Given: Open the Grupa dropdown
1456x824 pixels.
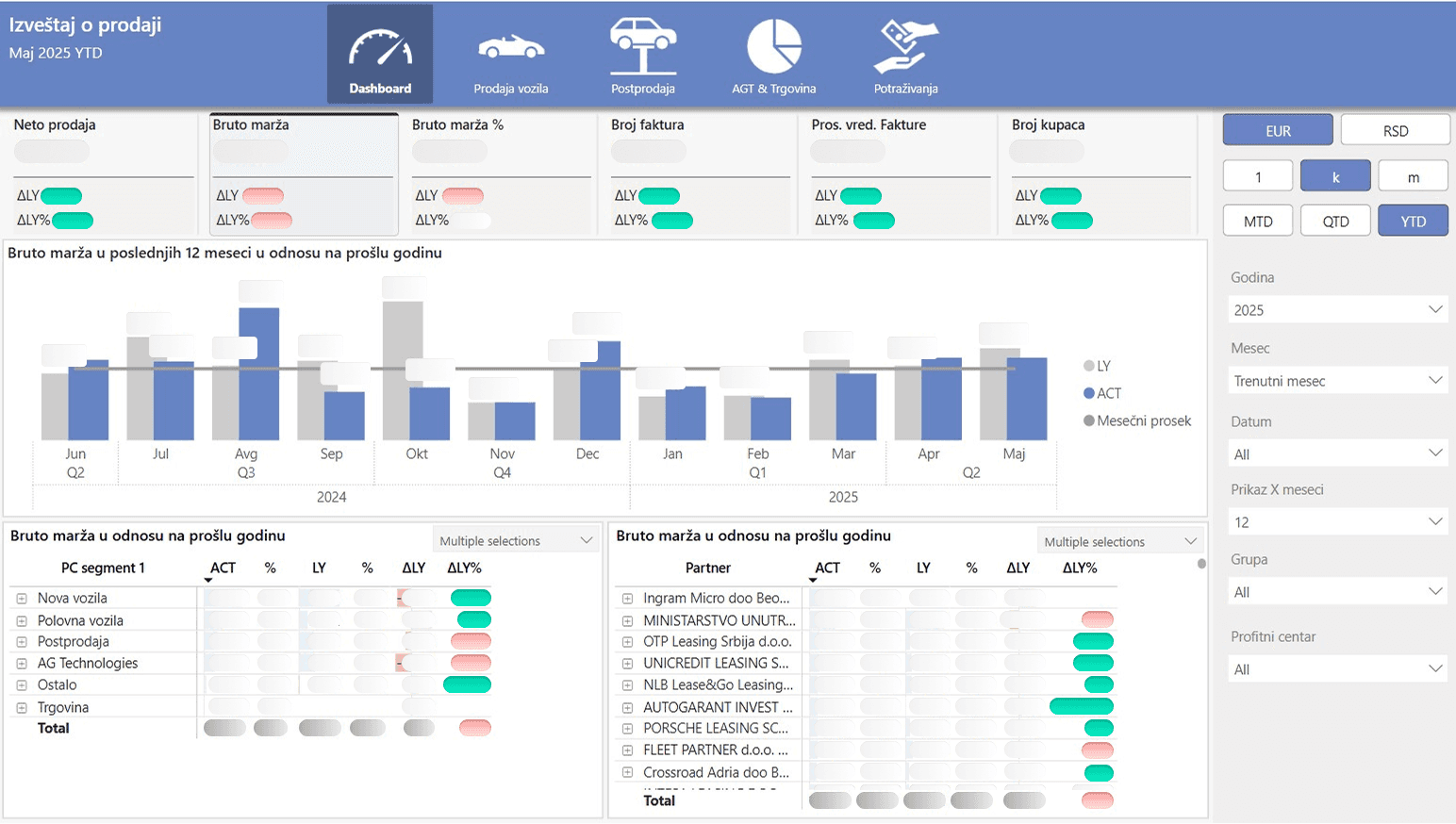Looking at the screenshot, I should 1338,591.
